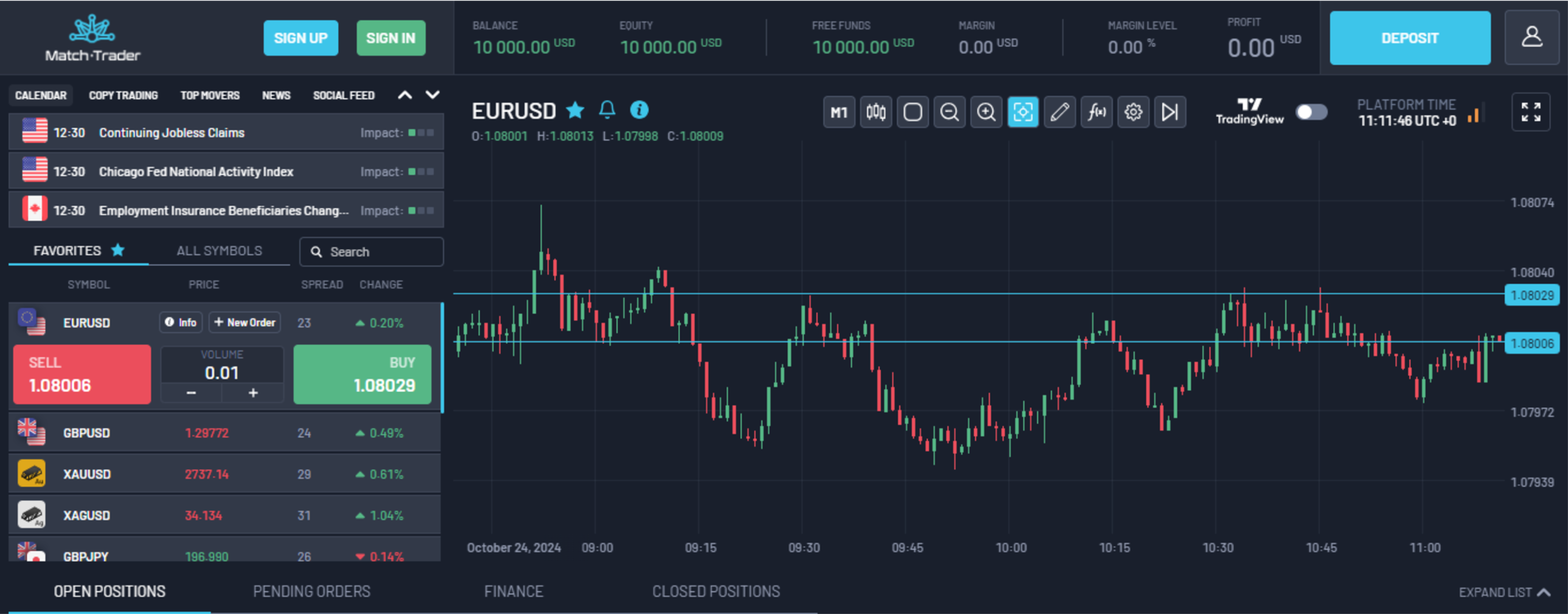Image resolution: width=1568 pixels, height=614 pixels.
Task: Click the symbol Search field
Action: click(x=372, y=251)
